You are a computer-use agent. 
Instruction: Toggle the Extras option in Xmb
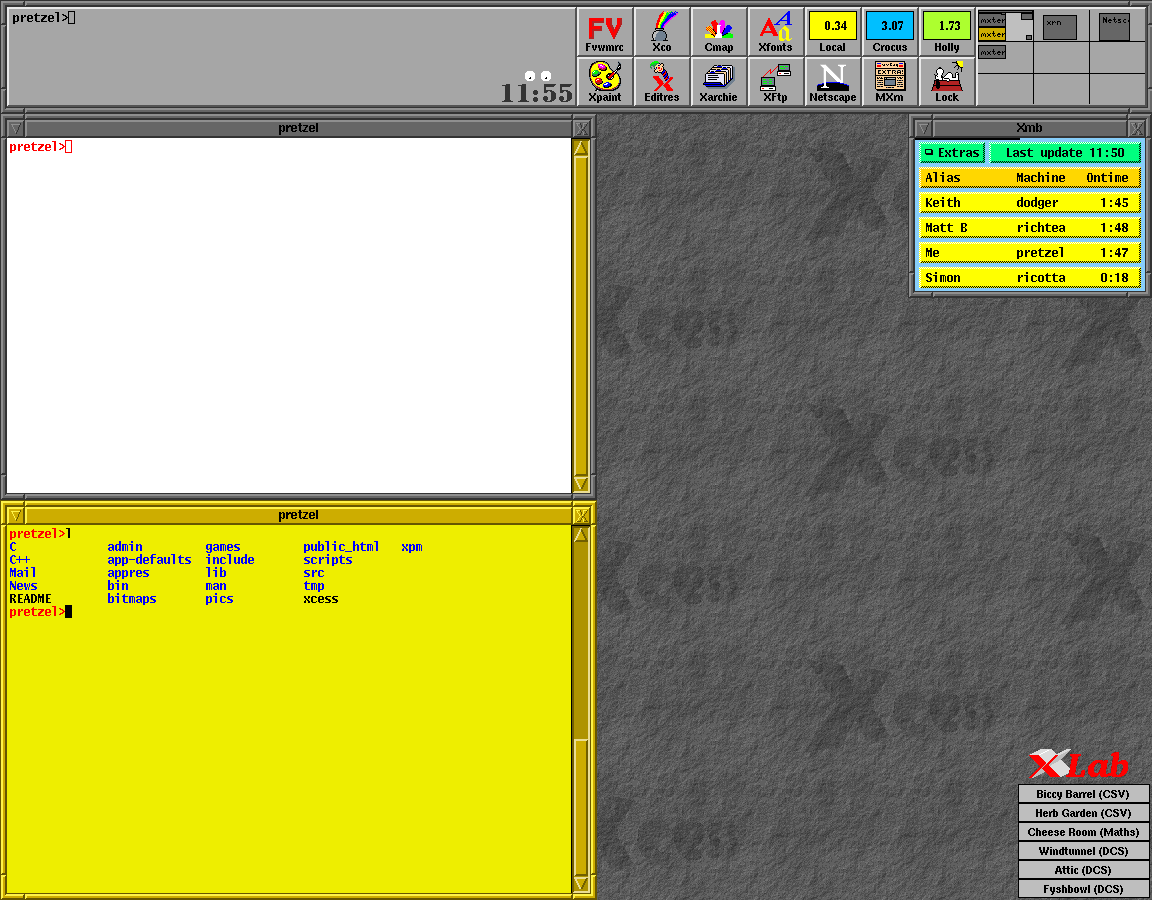coord(952,153)
